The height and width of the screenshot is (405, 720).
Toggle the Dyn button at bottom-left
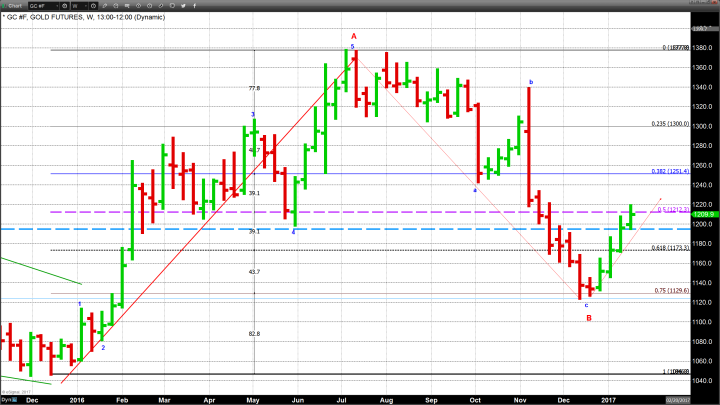[8, 400]
